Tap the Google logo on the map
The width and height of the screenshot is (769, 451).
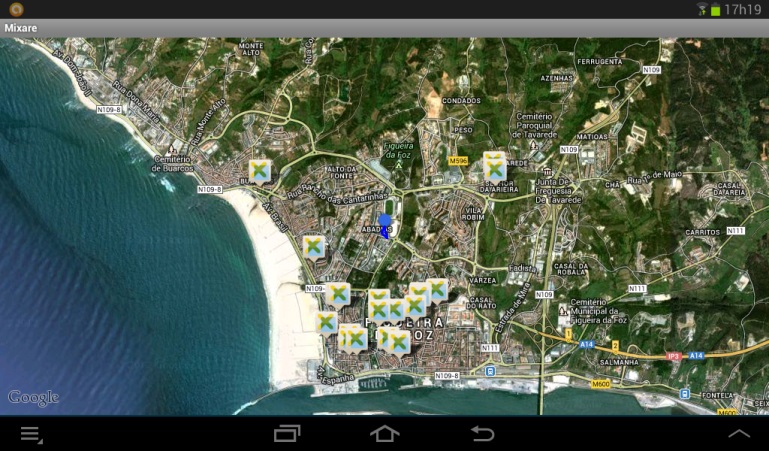(33, 398)
